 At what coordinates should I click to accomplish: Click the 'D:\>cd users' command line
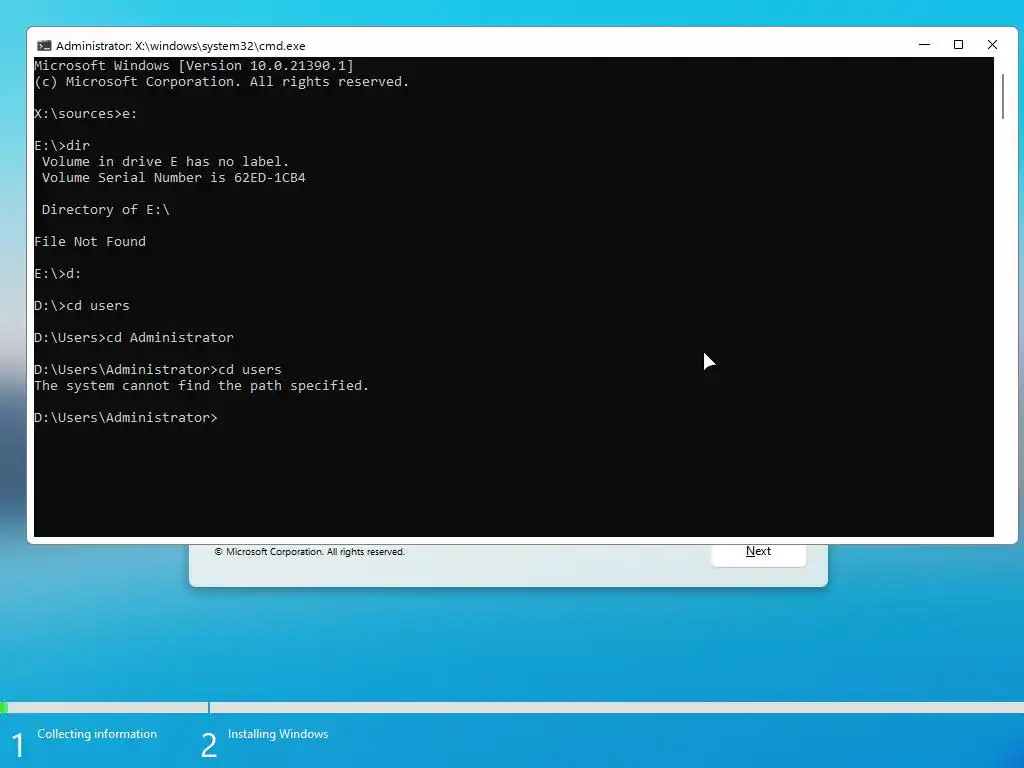(82, 306)
